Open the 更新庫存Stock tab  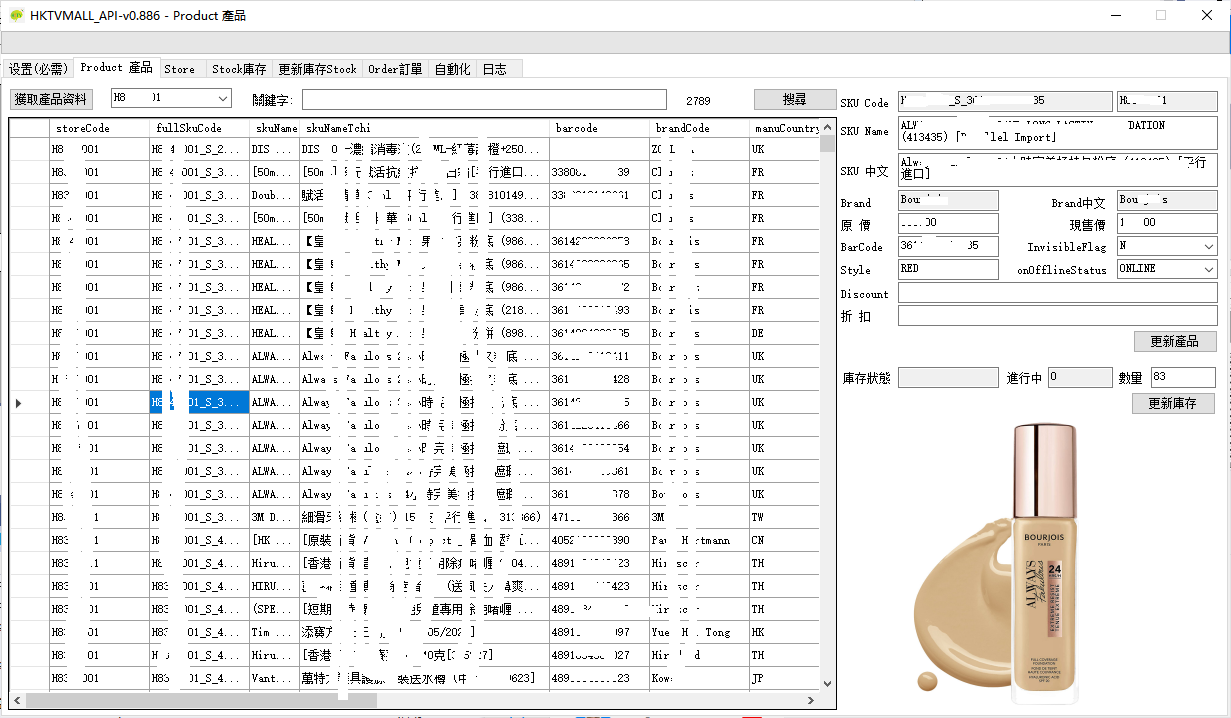click(x=317, y=69)
